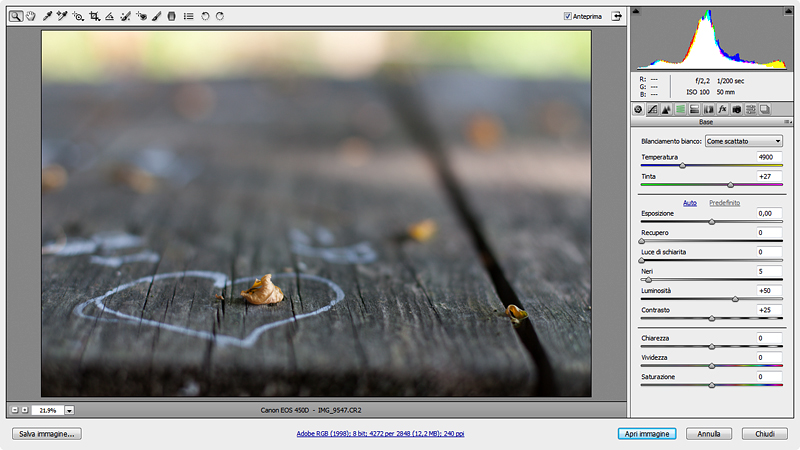The width and height of the screenshot is (800, 450).
Task: Select the Crop tool
Action: pos(94,17)
